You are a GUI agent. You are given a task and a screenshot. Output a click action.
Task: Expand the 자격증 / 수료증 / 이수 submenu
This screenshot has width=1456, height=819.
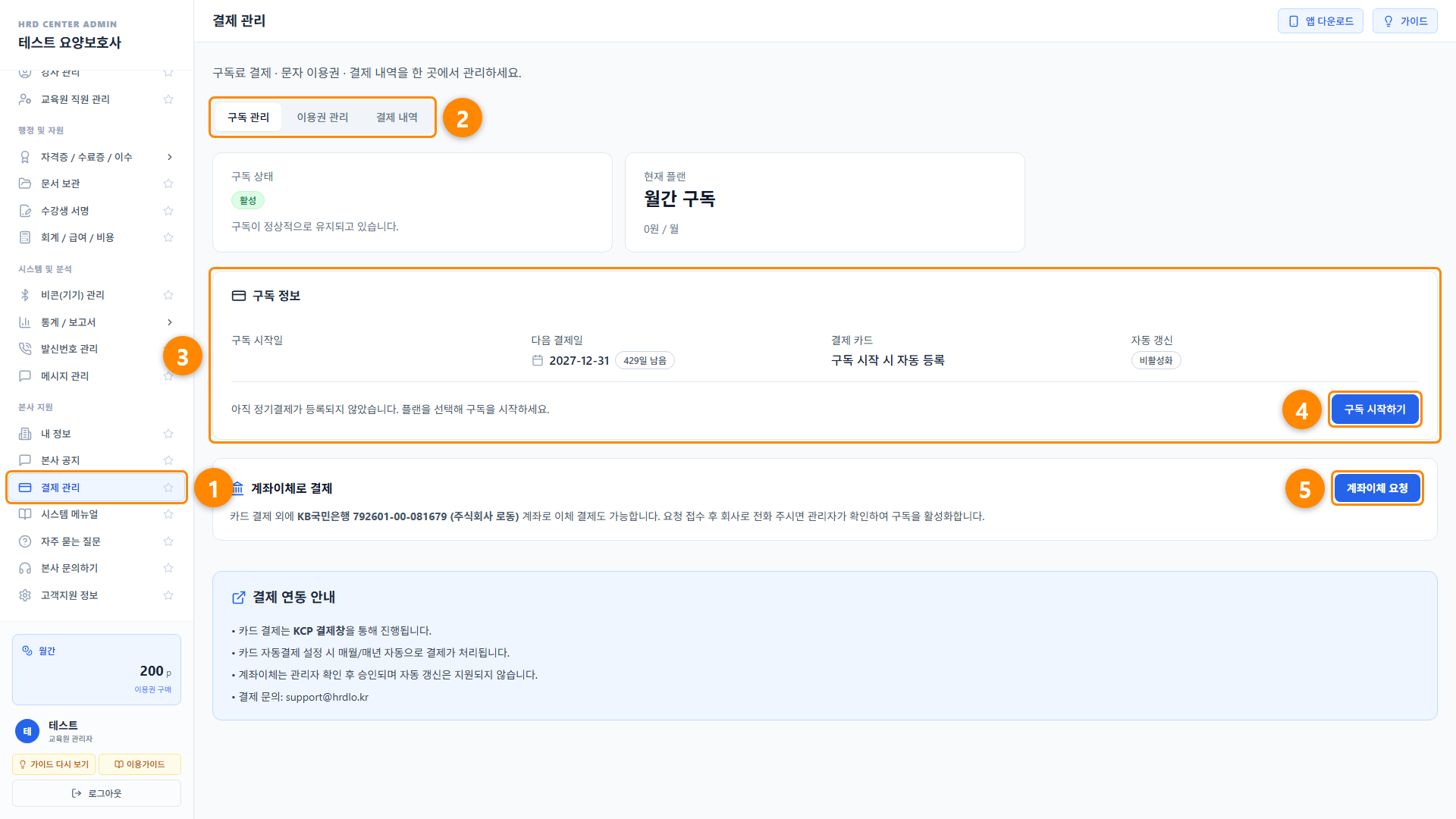(x=169, y=157)
